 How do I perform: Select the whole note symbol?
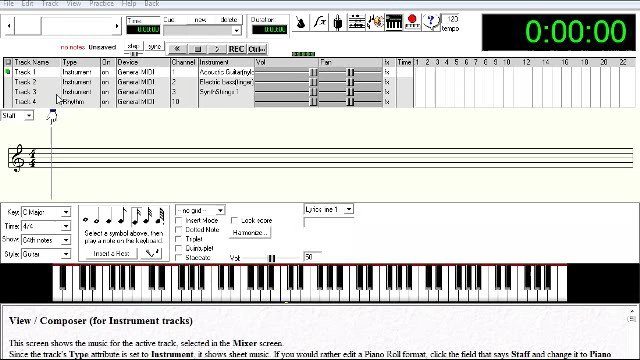tap(85, 220)
